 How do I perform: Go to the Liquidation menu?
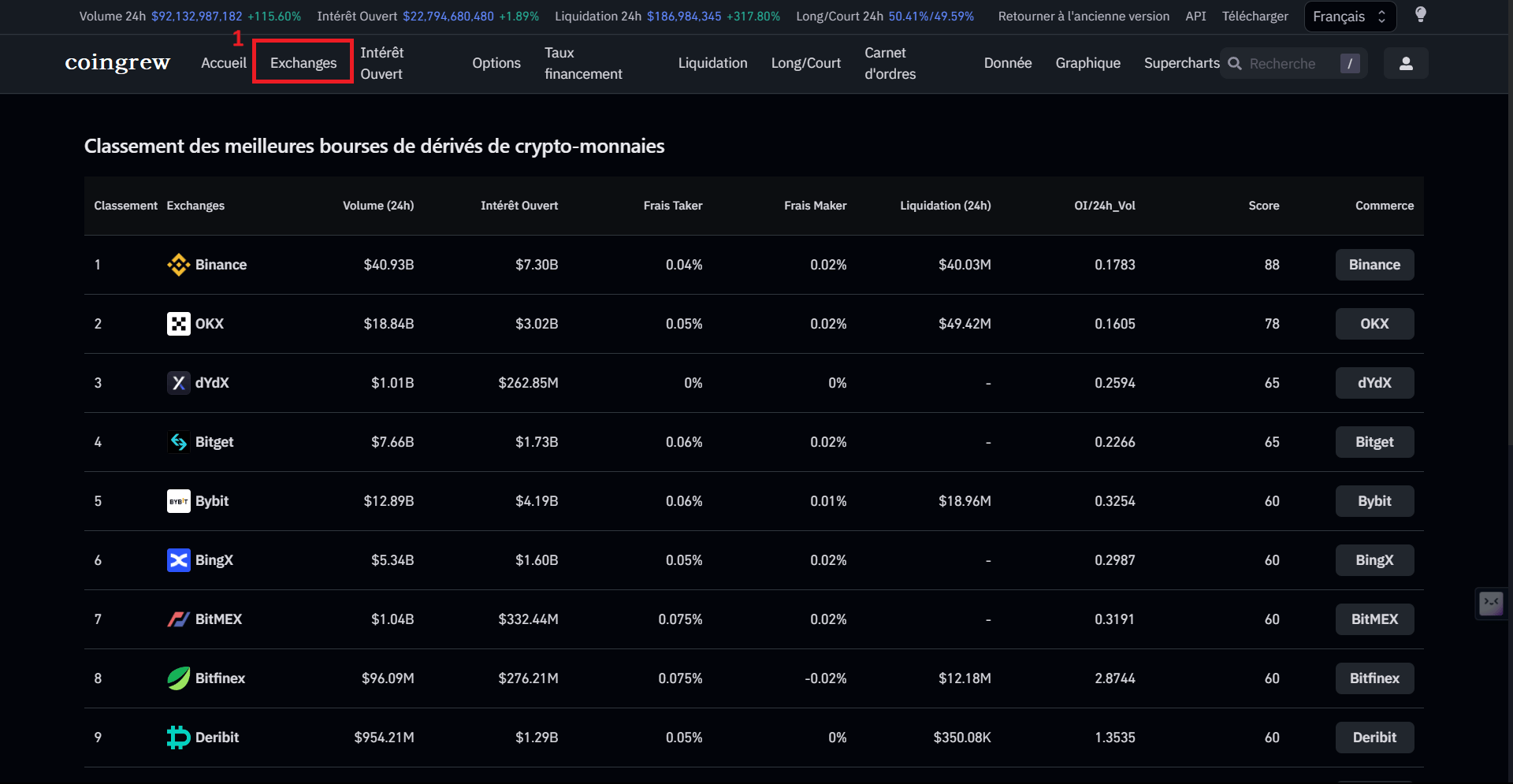(712, 63)
